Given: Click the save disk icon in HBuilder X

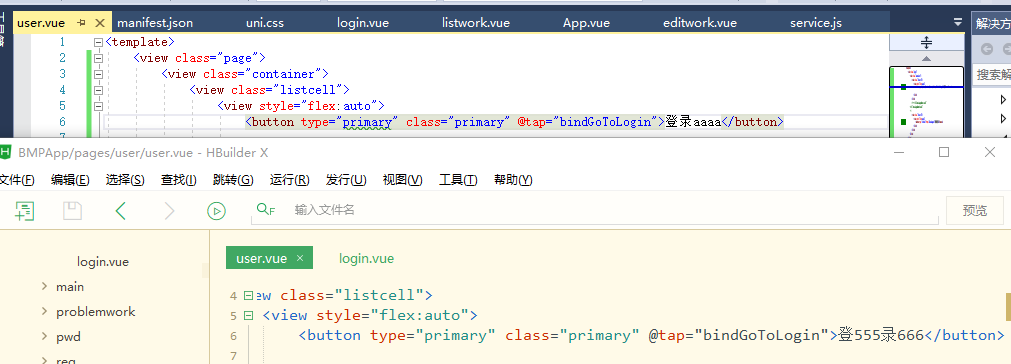Looking at the screenshot, I should [x=72, y=211].
